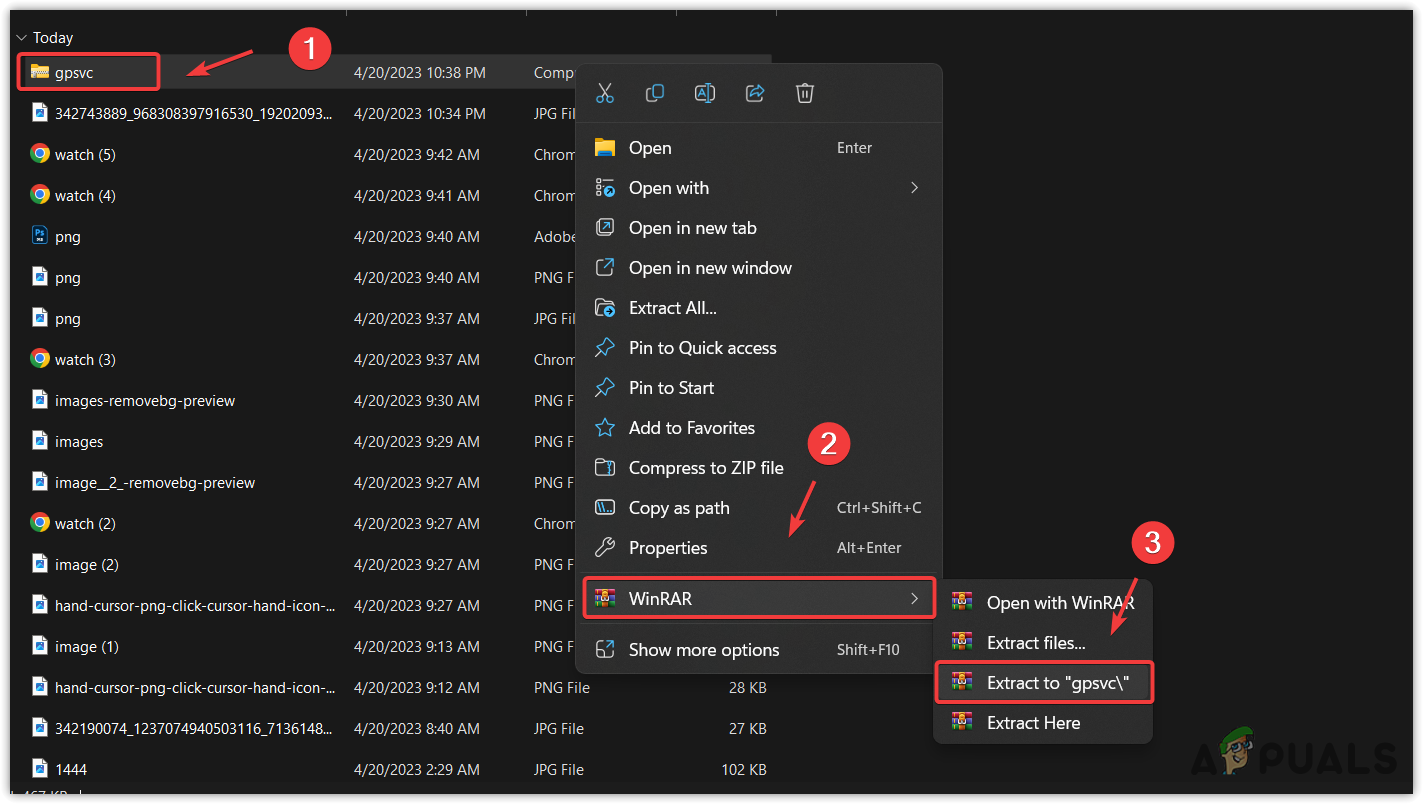Select Pin to Quick access
This screenshot has width=1423, height=804.
tap(702, 348)
